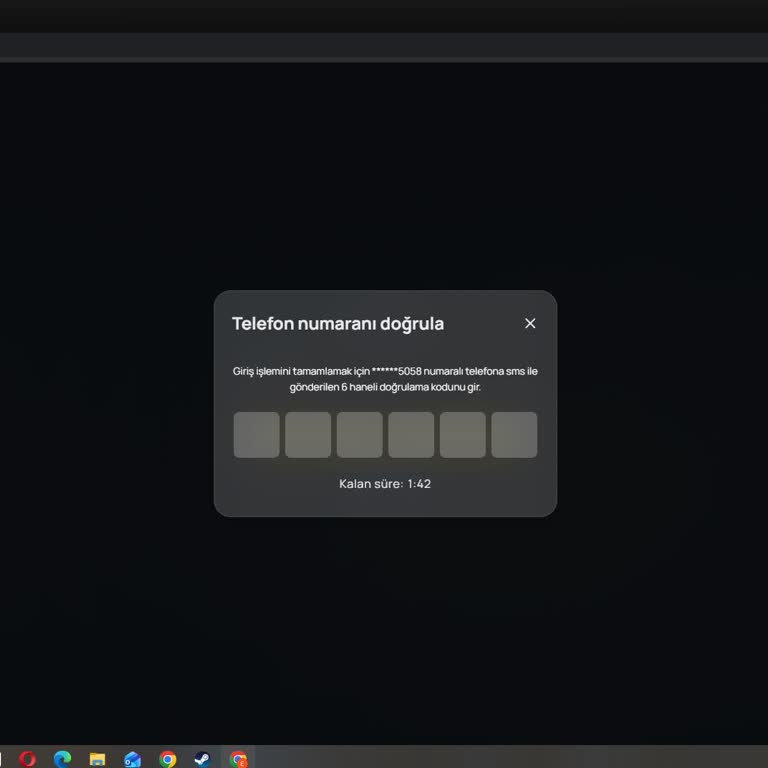Click the 'Kalan süre: 1:42' countdown text
Screen dimensions: 768x768
(385, 484)
